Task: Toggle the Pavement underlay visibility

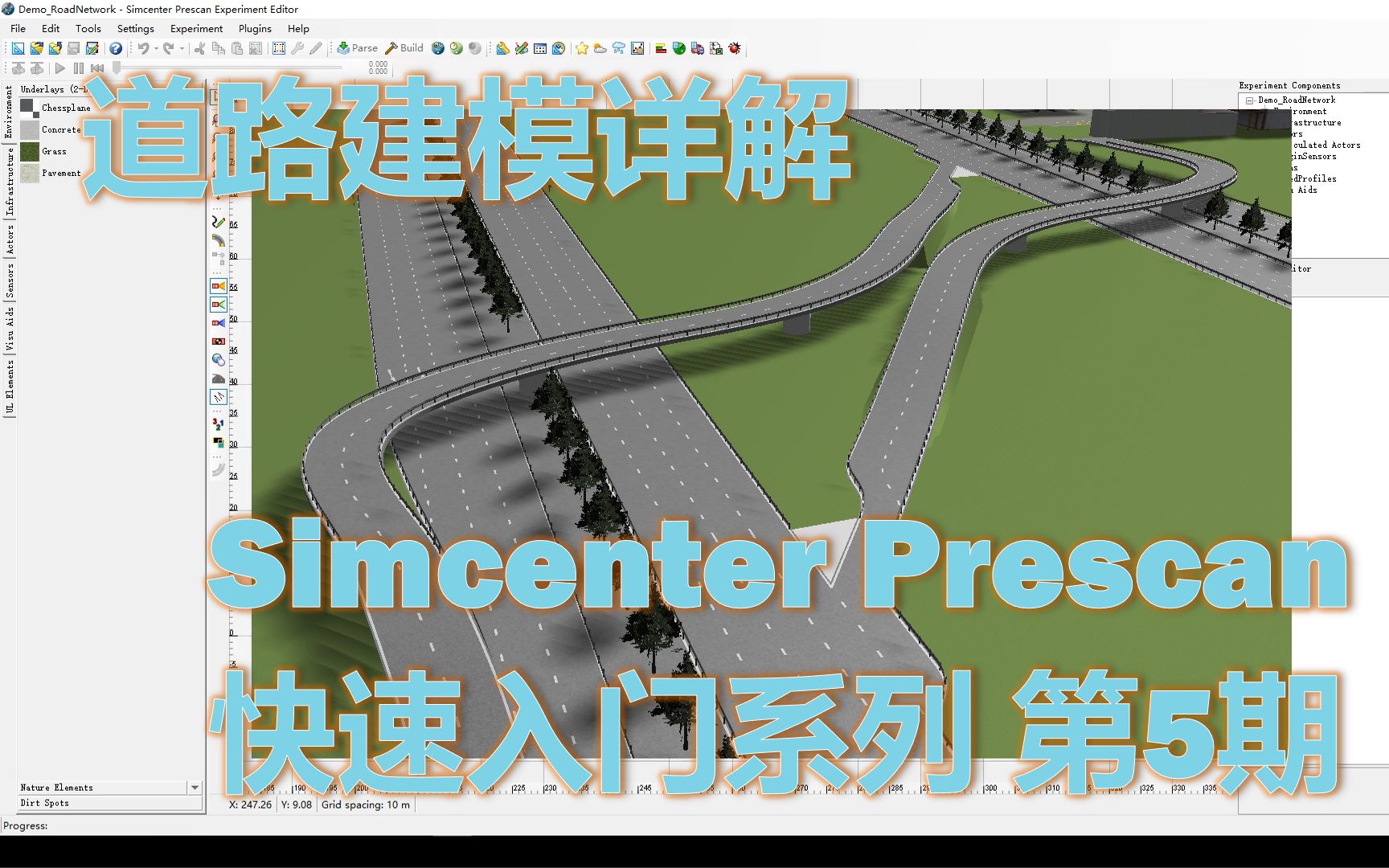Action: coord(29,173)
